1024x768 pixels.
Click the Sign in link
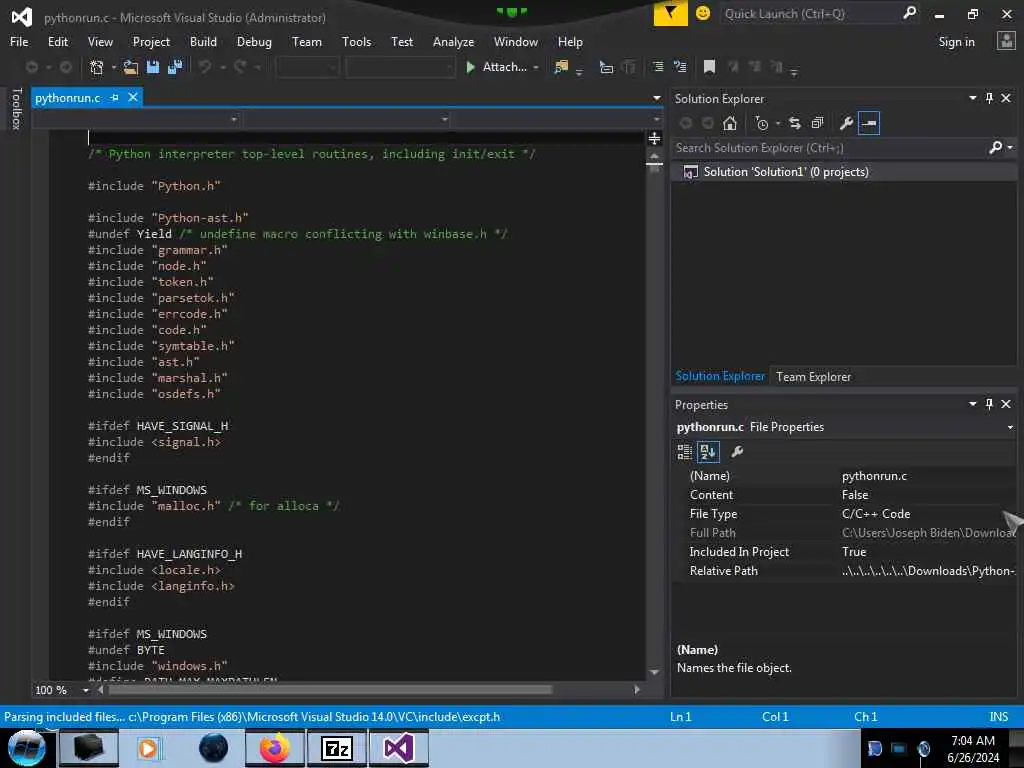(956, 42)
